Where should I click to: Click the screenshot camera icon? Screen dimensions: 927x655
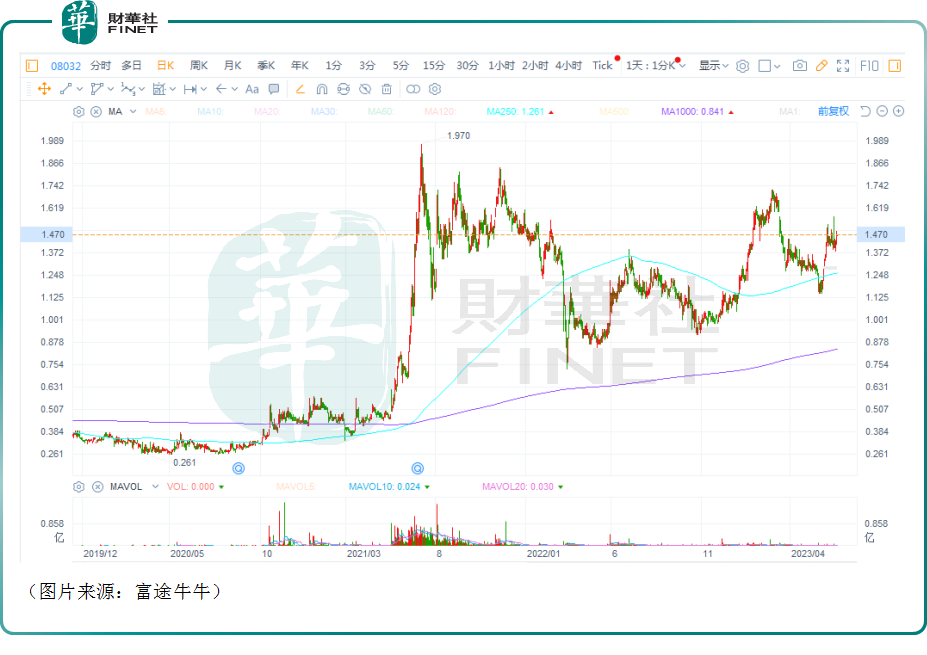pos(799,66)
